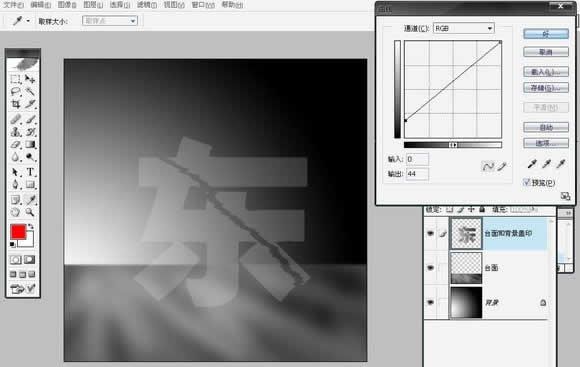Select the Eyedropper tool in the toolbox

[x=30, y=200]
